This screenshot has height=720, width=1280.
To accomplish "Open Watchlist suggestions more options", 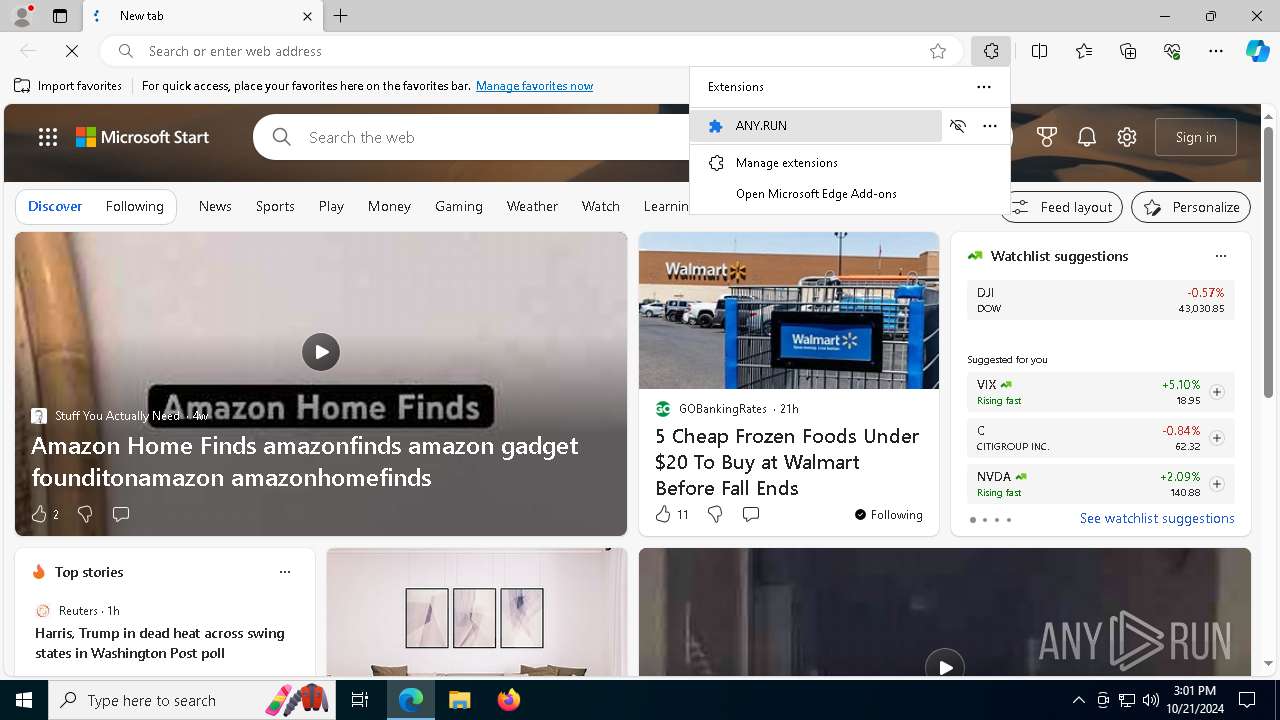I will pyautogui.click(x=1221, y=256).
